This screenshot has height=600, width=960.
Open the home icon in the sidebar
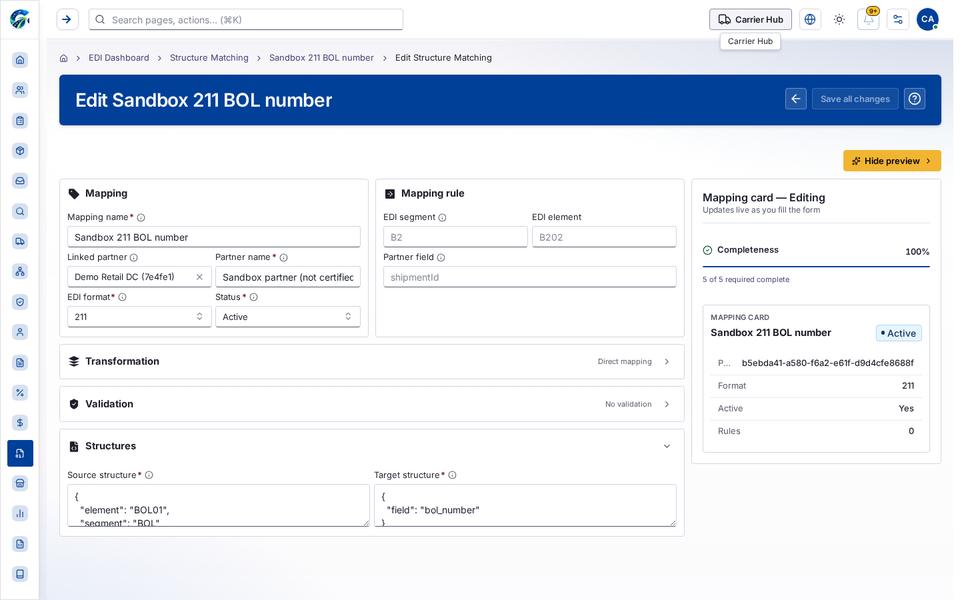(20, 59)
